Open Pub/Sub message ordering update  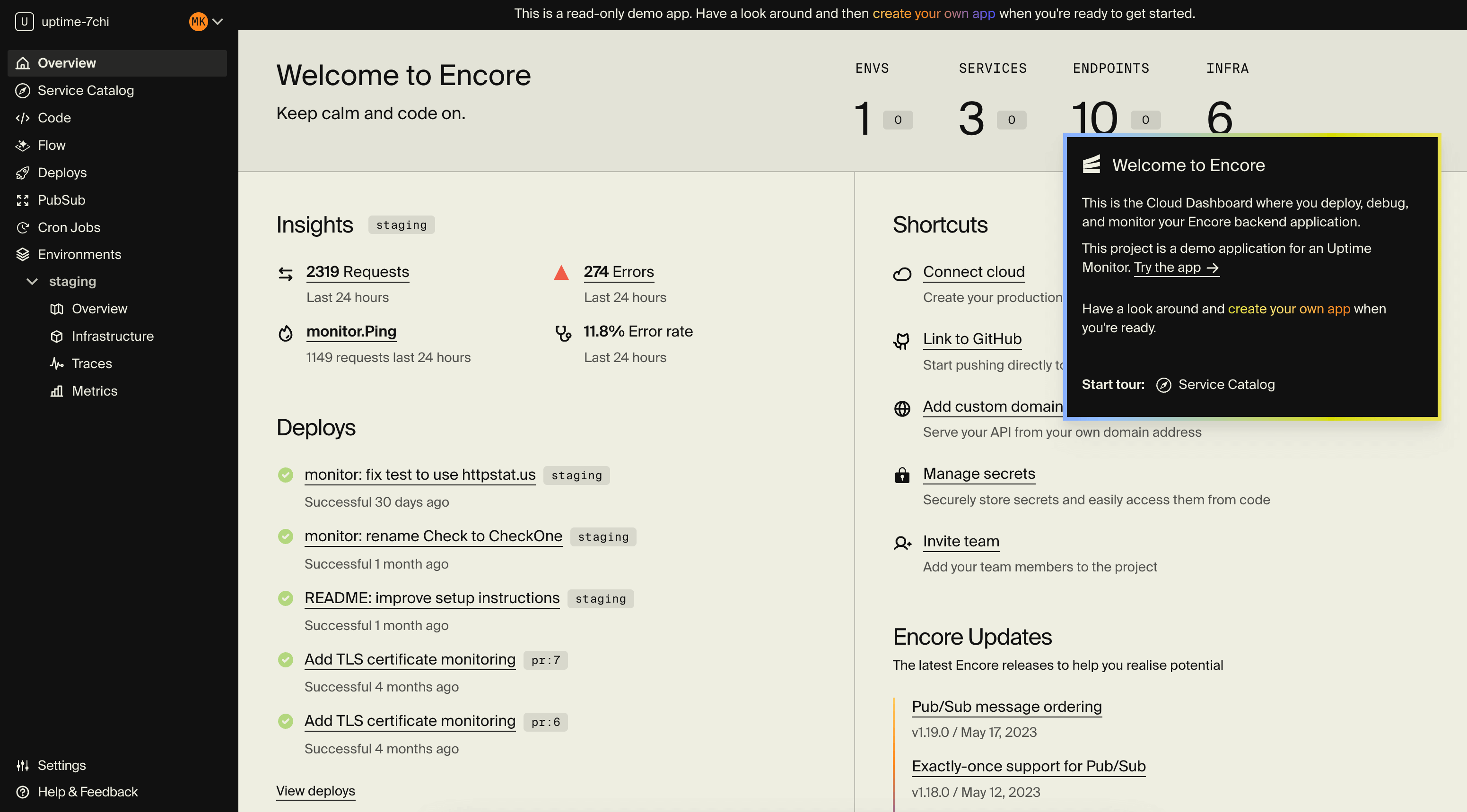pyautogui.click(x=1007, y=707)
